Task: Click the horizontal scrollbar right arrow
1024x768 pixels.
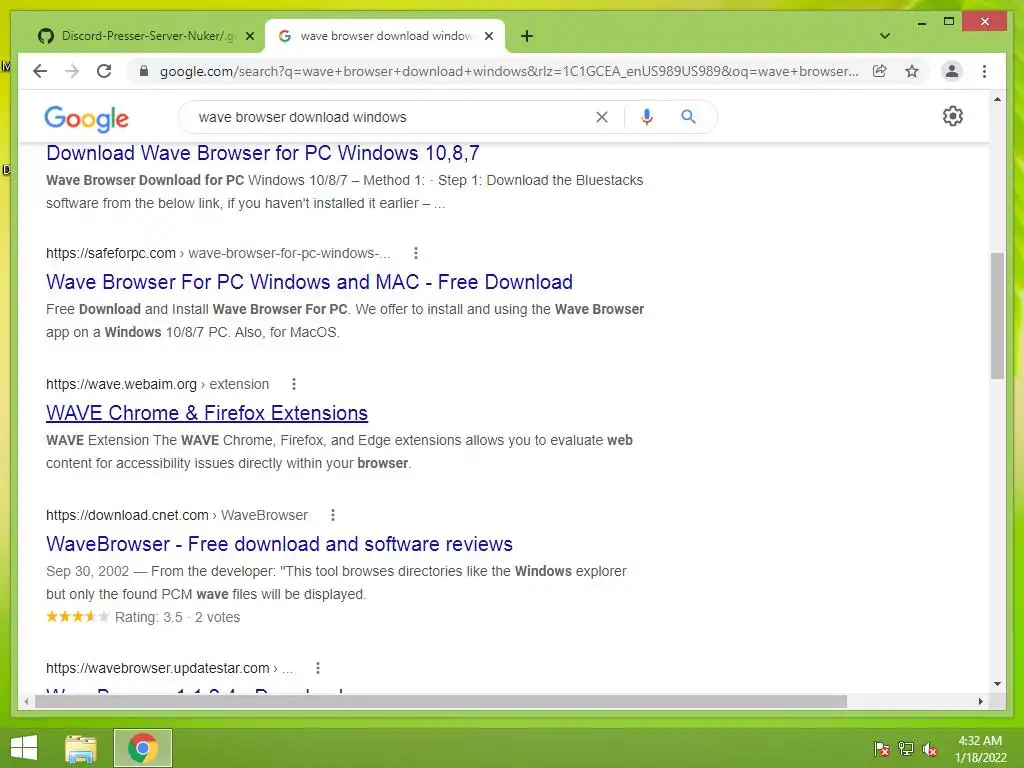Action: pos(980,701)
